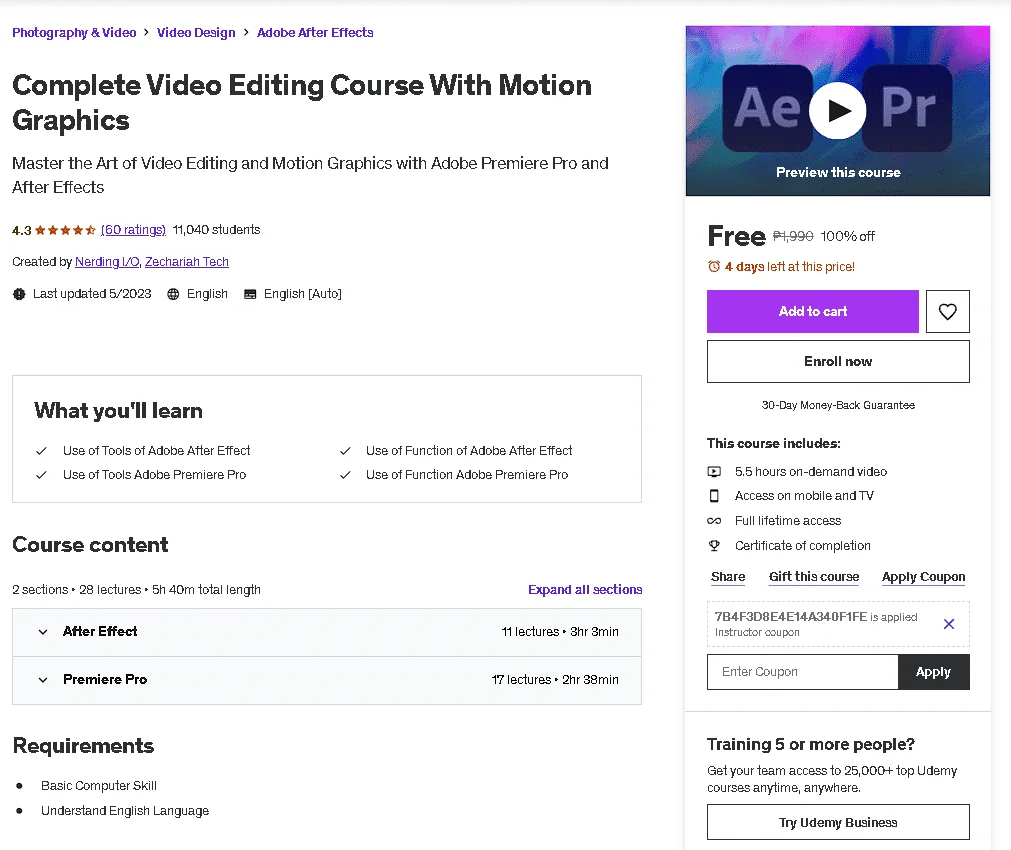Click '11 lectures • 3hr 3min' text
This screenshot has height=850, width=1011.
coord(560,632)
